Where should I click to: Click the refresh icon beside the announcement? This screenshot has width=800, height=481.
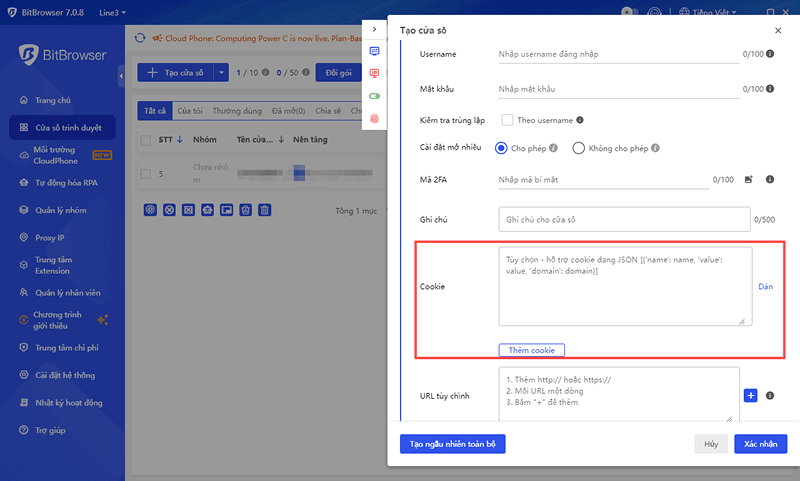click(x=140, y=39)
